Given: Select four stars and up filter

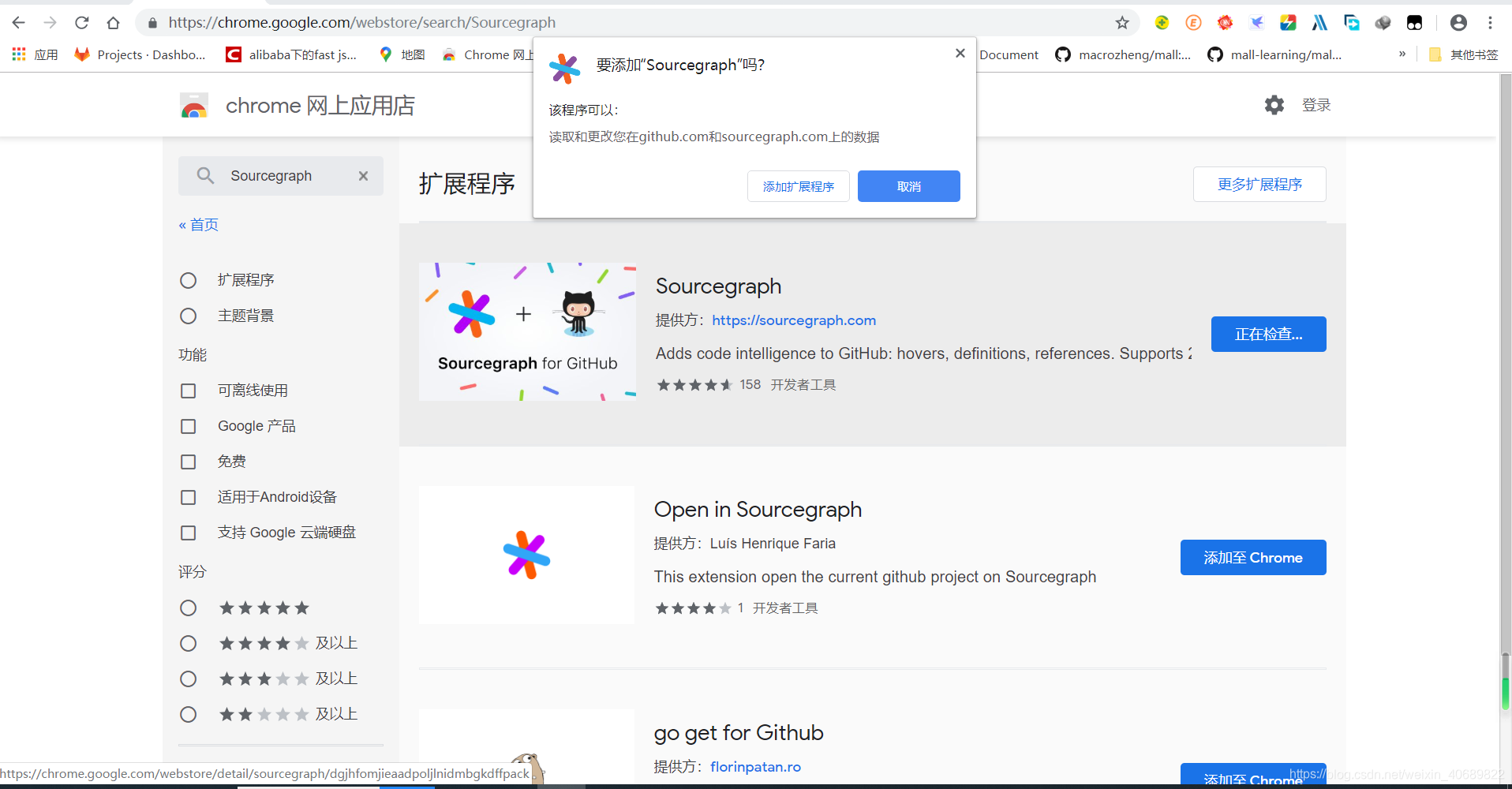Looking at the screenshot, I should [188, 643].
